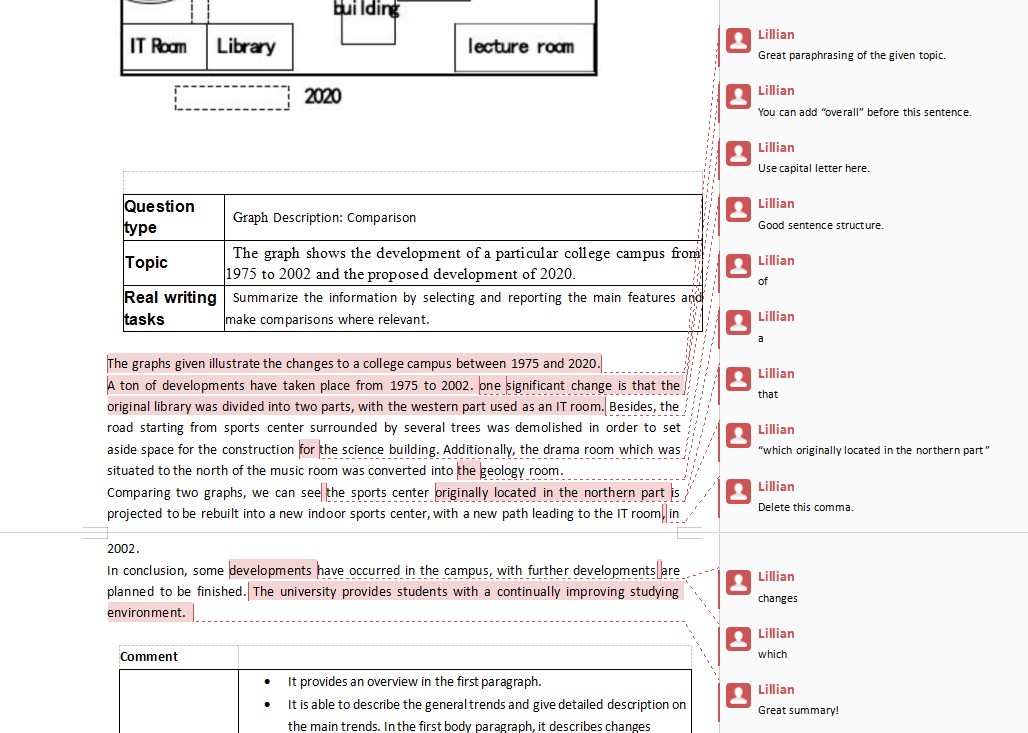Click the "Graph Description: Comparison" cell
Image resolution: width=1028 pixels, height=733 pixels.
tap(463, 217)
